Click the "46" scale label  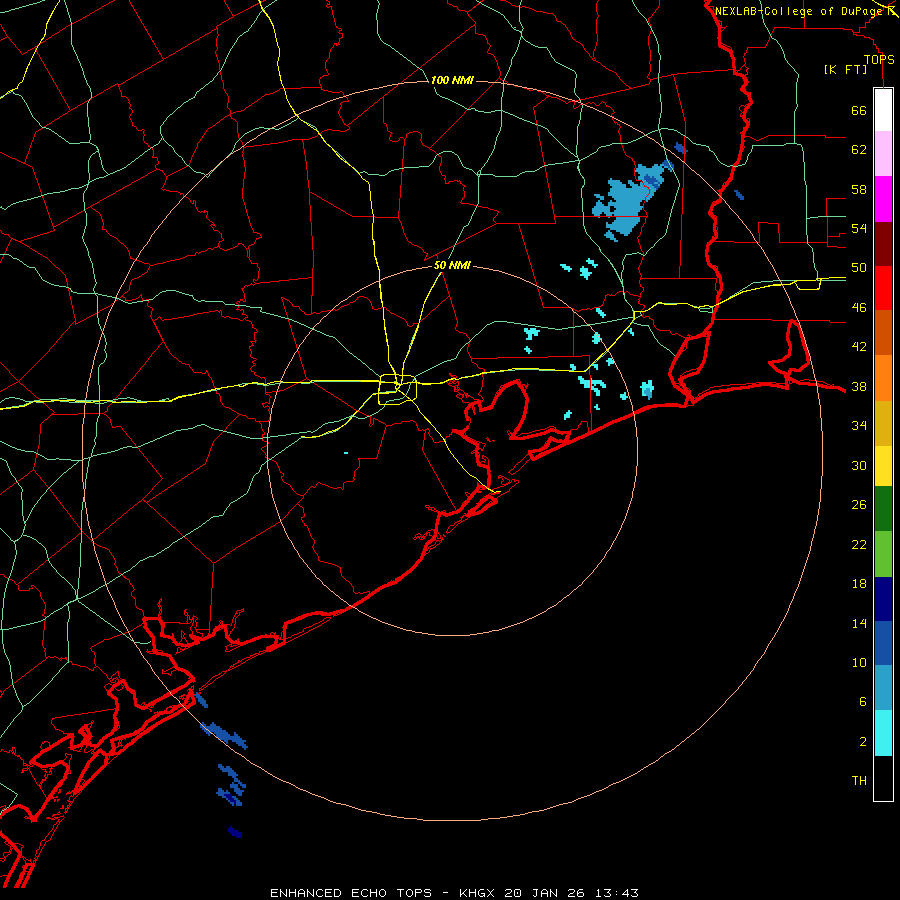[x=859, y=308]
